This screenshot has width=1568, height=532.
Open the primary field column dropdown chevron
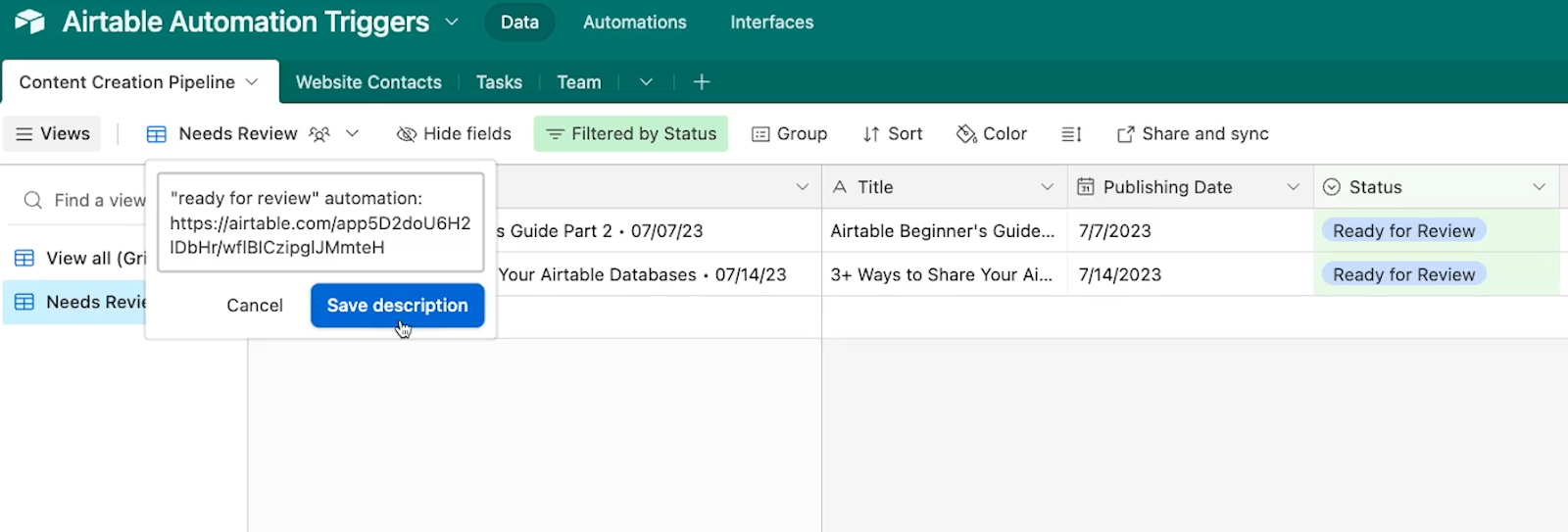(x=803, y=187)
